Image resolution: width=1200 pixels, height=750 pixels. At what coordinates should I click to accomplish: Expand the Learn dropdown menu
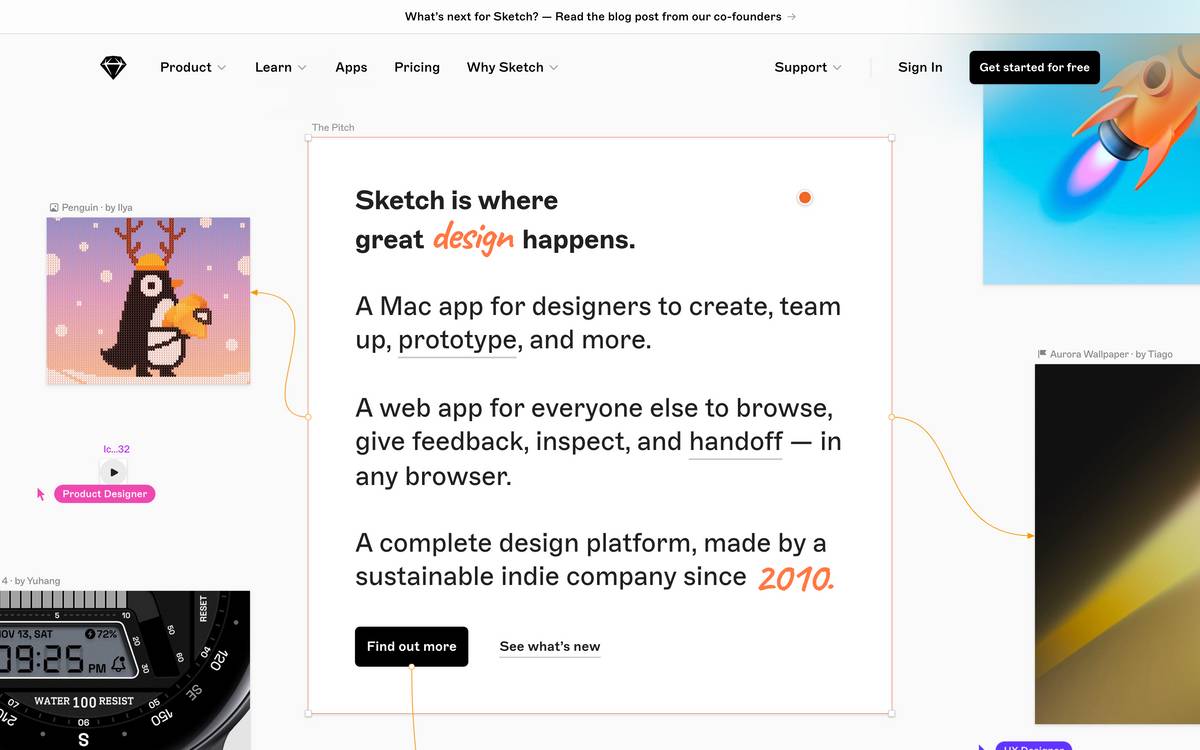point(281,67)
